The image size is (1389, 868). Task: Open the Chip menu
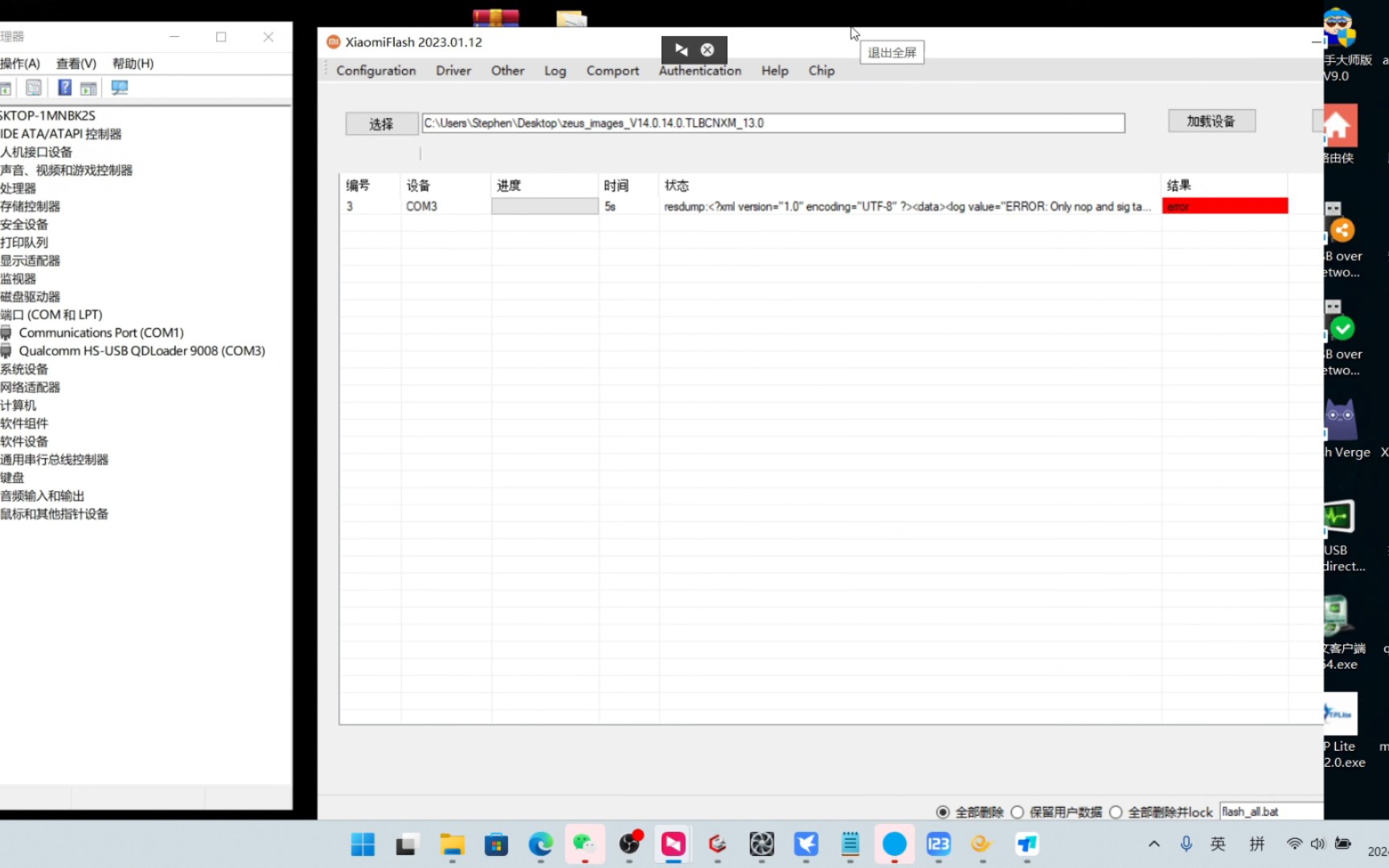822,71
